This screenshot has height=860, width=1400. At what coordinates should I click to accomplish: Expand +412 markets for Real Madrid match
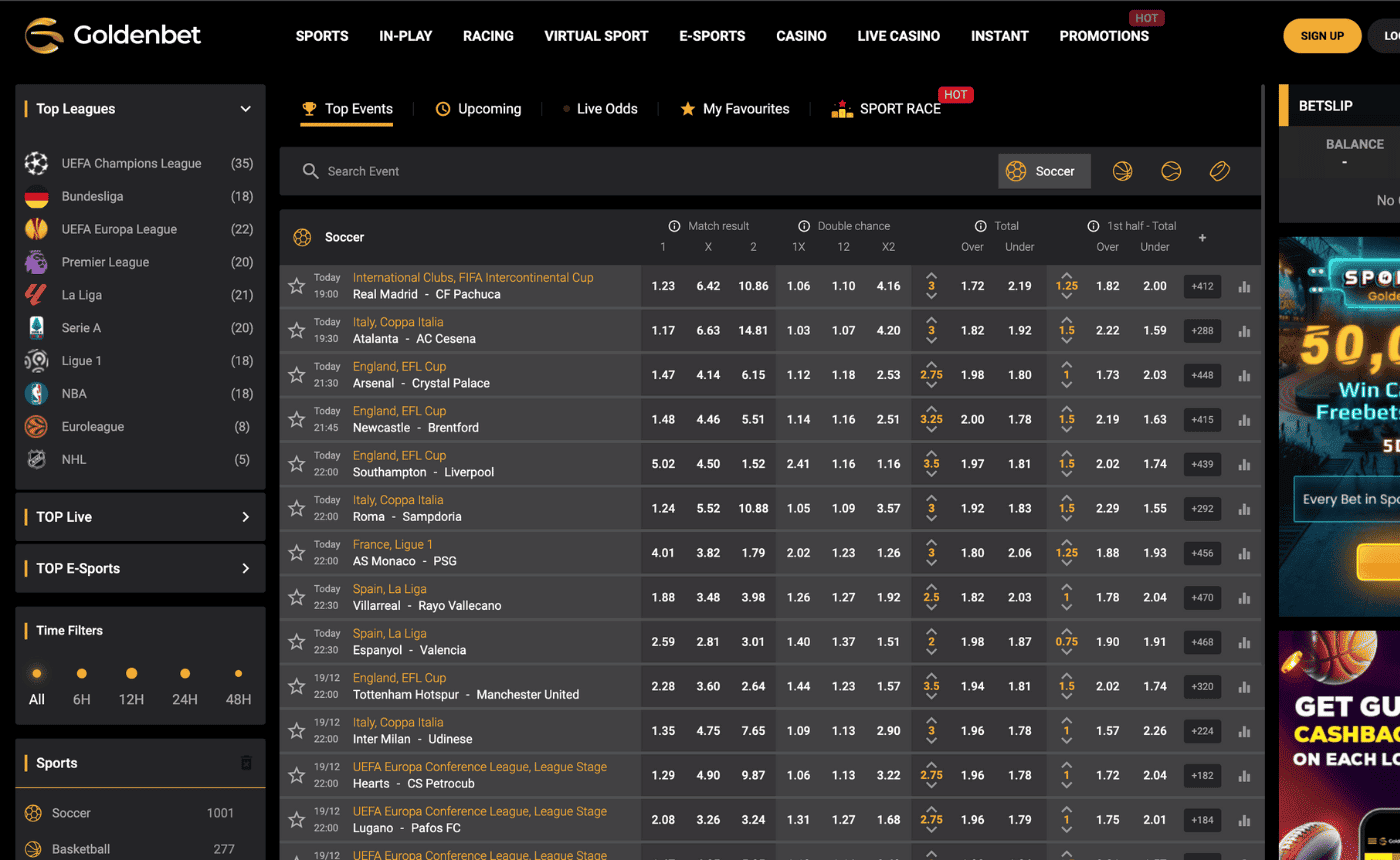point(1202,286)
